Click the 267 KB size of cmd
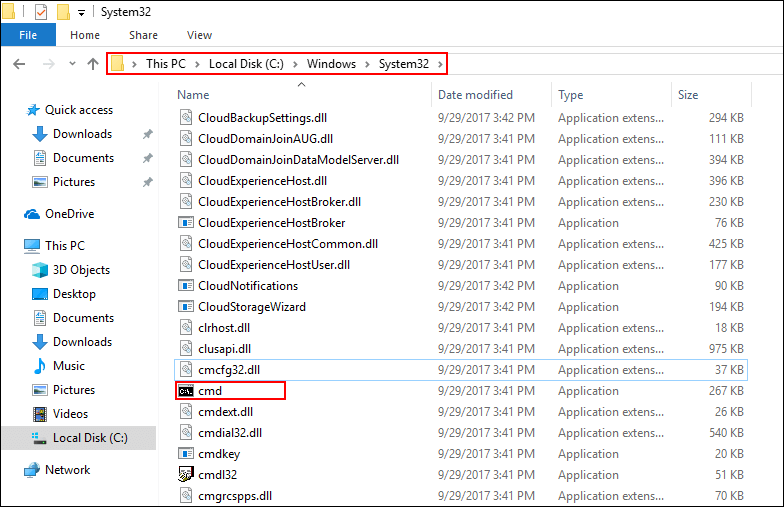The image size is (784, 507). click(726, 391)
